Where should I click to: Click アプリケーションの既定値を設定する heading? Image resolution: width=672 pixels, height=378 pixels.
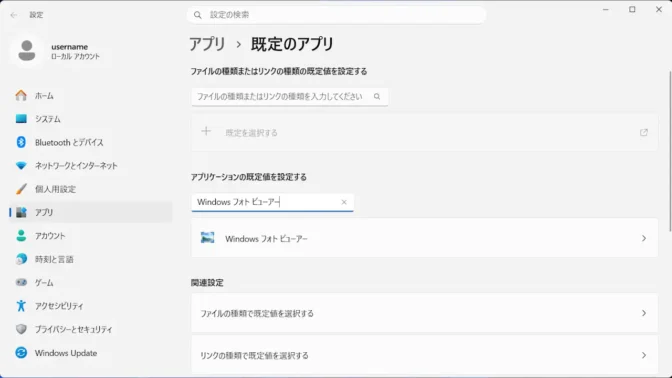[x=249, y=177]
